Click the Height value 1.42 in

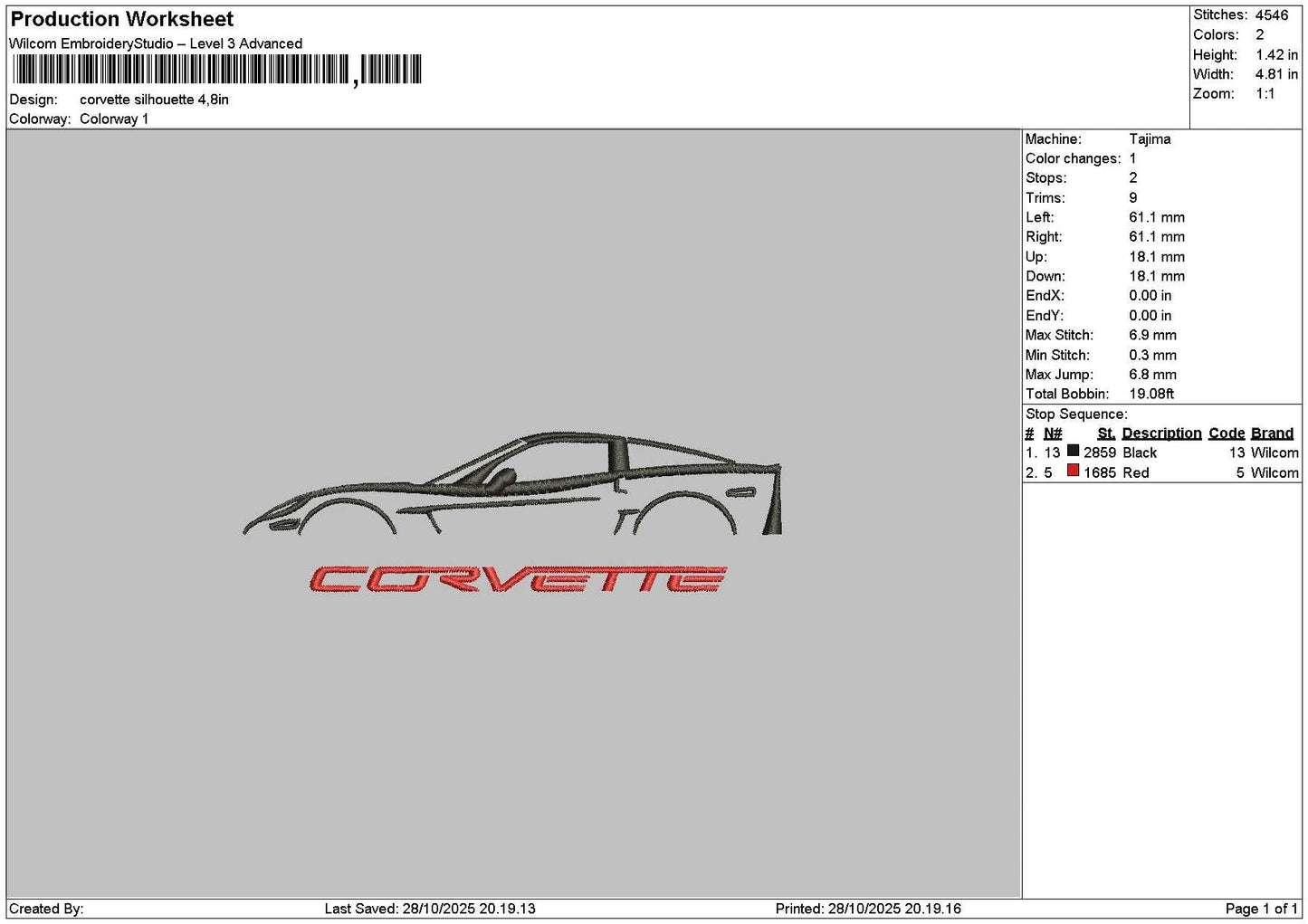[x=1276, y=54]
